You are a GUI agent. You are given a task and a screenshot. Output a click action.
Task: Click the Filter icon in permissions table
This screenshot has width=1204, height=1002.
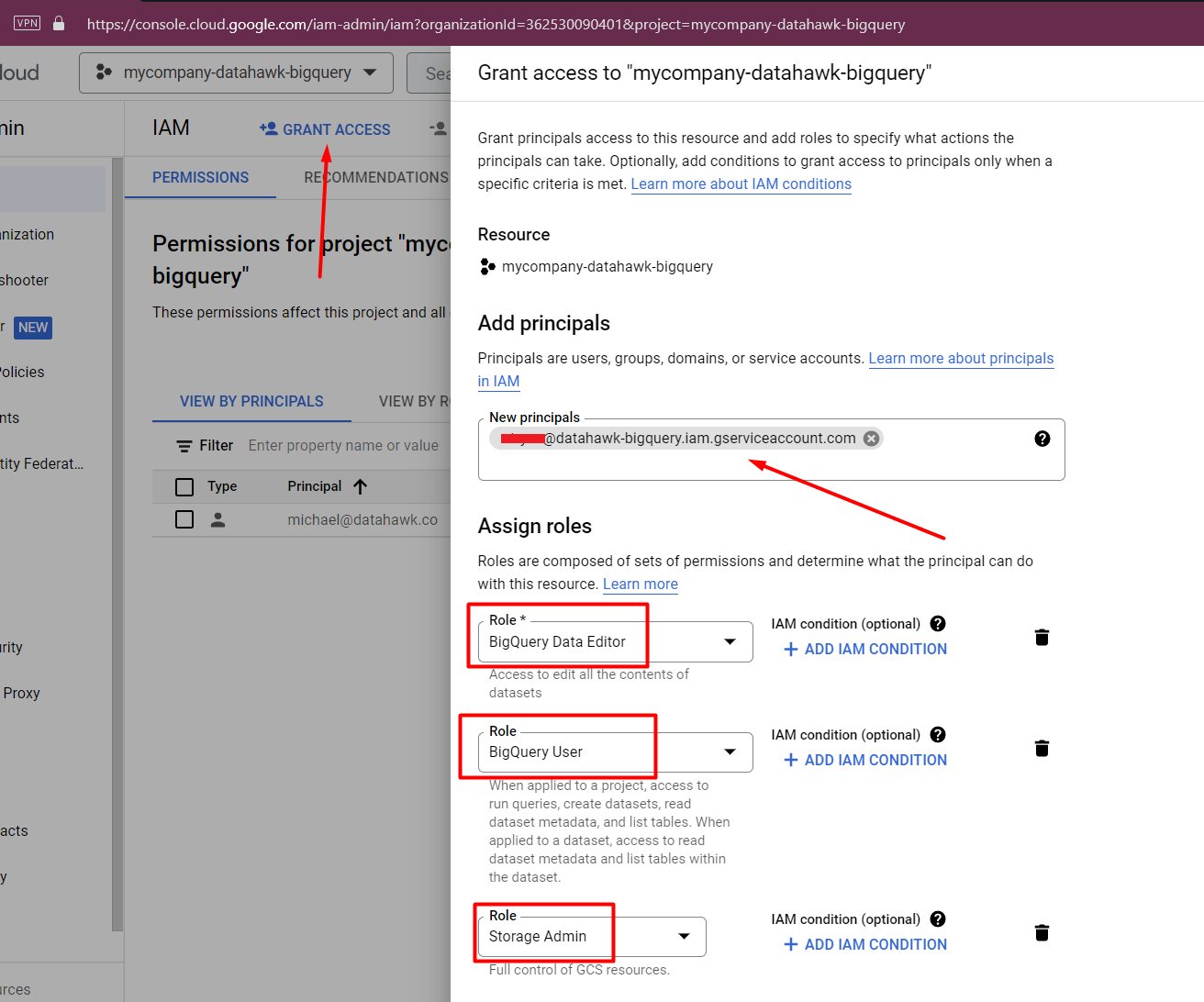coord(184,446)
